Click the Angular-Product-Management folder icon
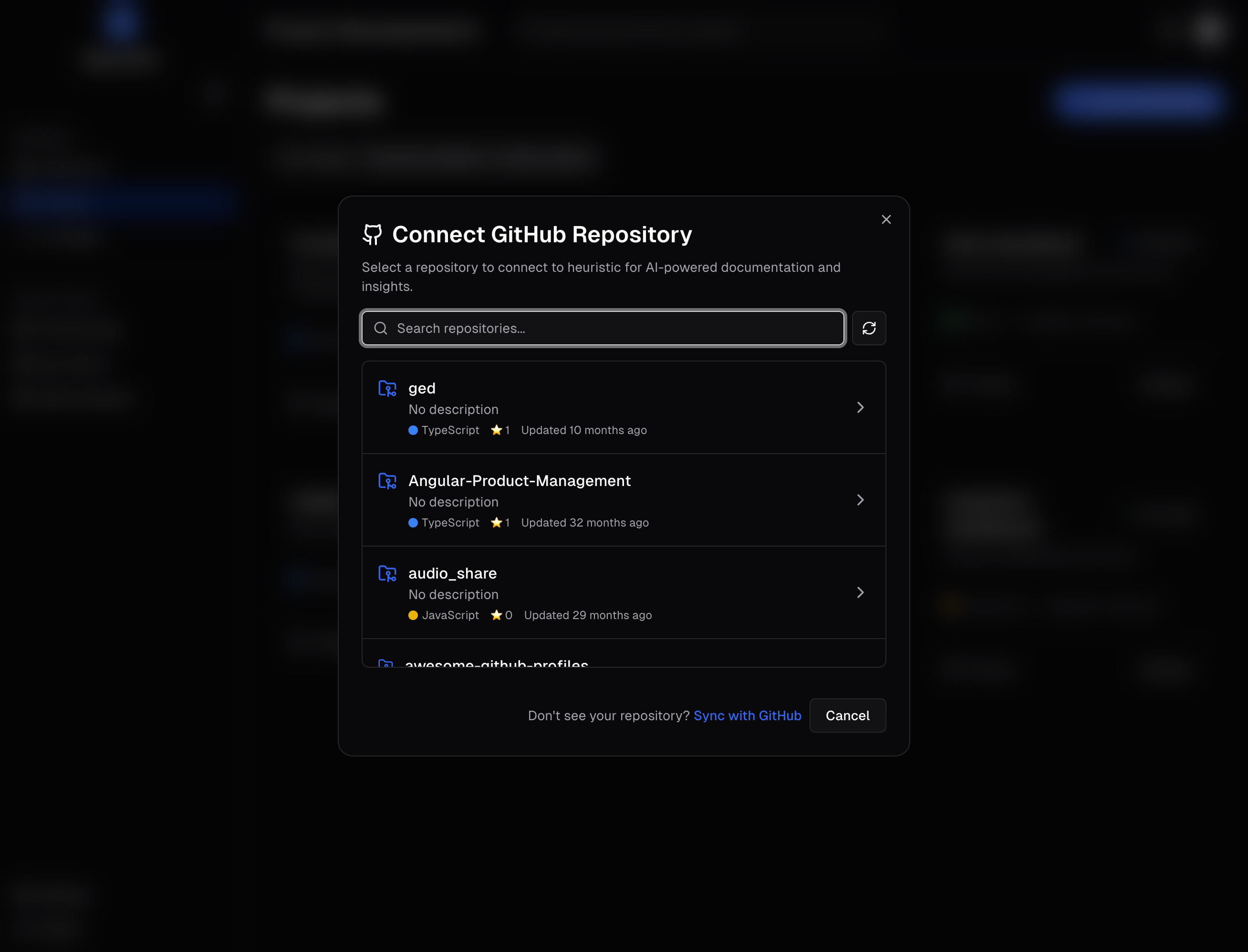1248x952 pixels. coord(387,481)
